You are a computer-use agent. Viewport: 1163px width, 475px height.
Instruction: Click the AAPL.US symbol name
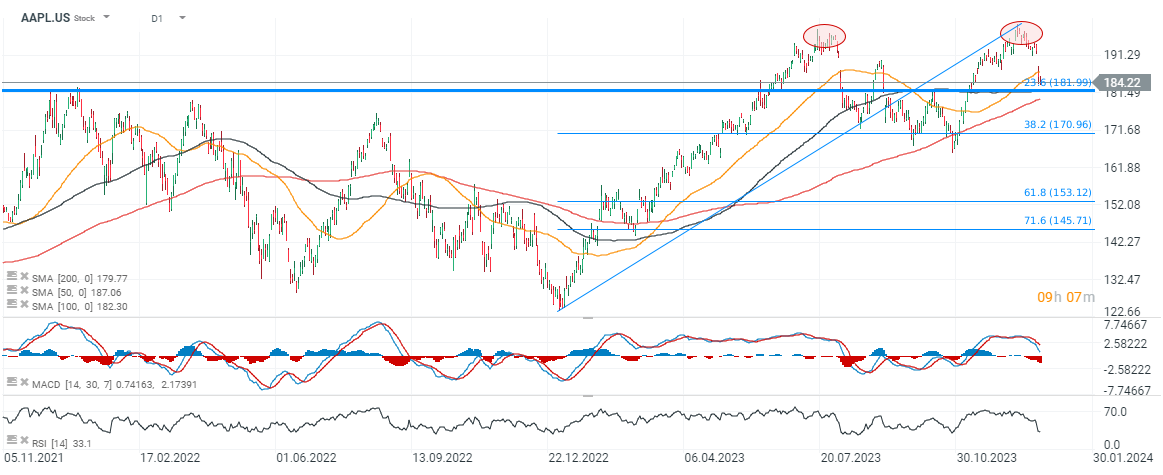44,17
